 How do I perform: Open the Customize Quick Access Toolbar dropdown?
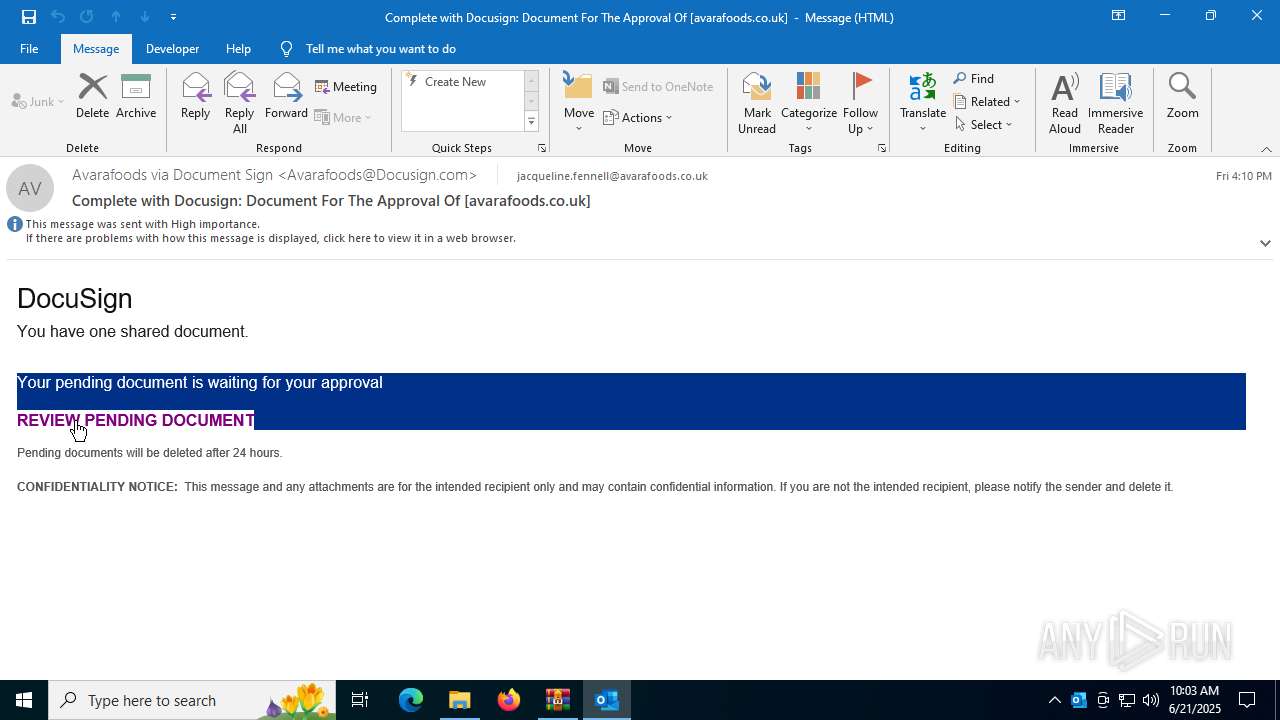[x=173, y=17]
